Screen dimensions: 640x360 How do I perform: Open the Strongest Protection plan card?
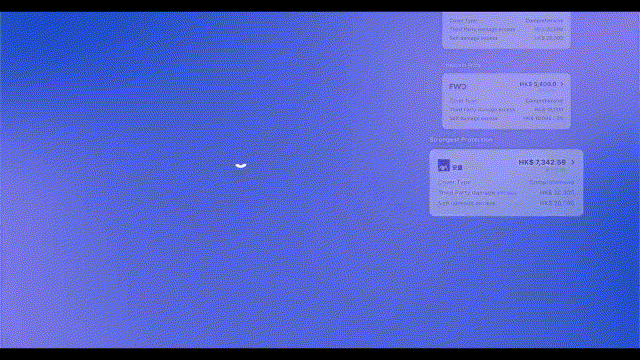coord(506,182)
